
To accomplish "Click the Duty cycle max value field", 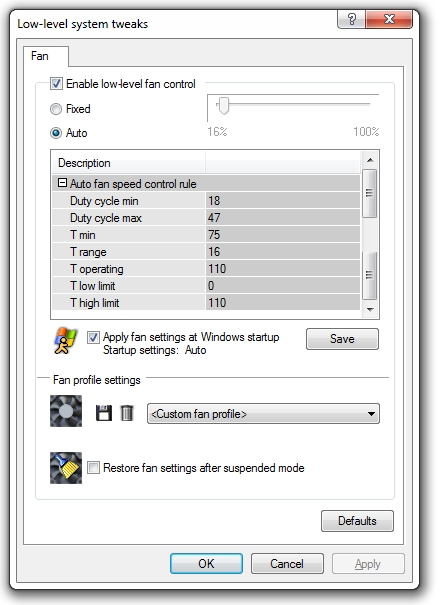I will coord(283,218).
